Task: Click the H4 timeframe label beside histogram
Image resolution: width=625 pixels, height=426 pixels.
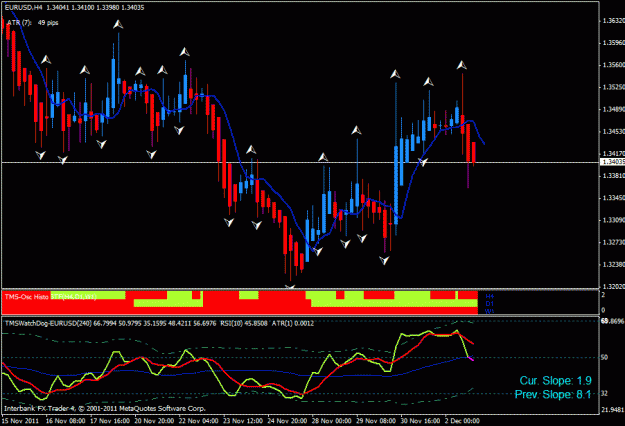Action: point(489,296)
